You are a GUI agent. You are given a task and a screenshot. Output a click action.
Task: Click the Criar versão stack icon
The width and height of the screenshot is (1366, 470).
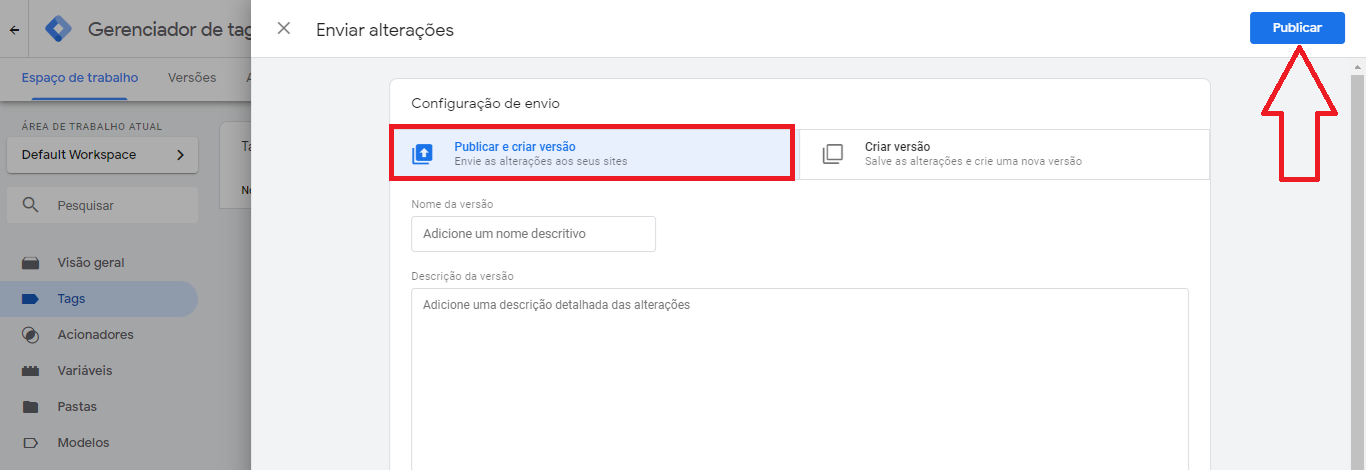[832, 154]
